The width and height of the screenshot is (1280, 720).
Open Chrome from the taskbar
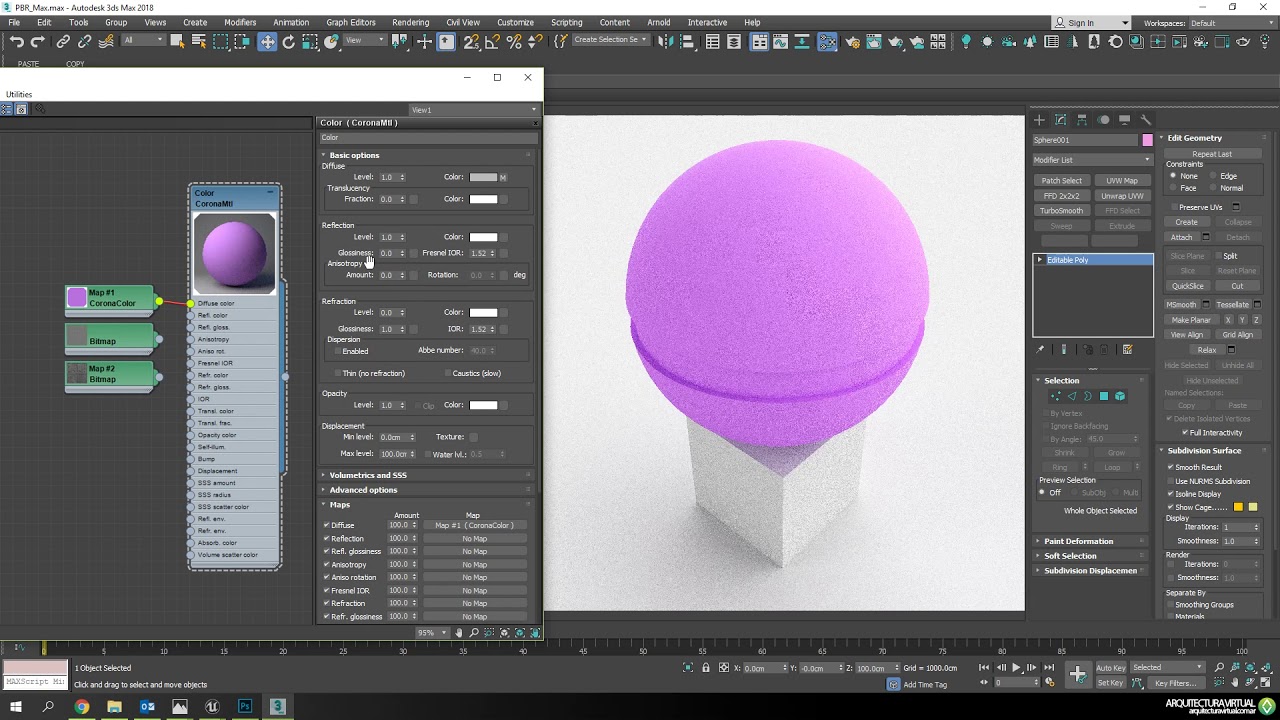[82, 706]
